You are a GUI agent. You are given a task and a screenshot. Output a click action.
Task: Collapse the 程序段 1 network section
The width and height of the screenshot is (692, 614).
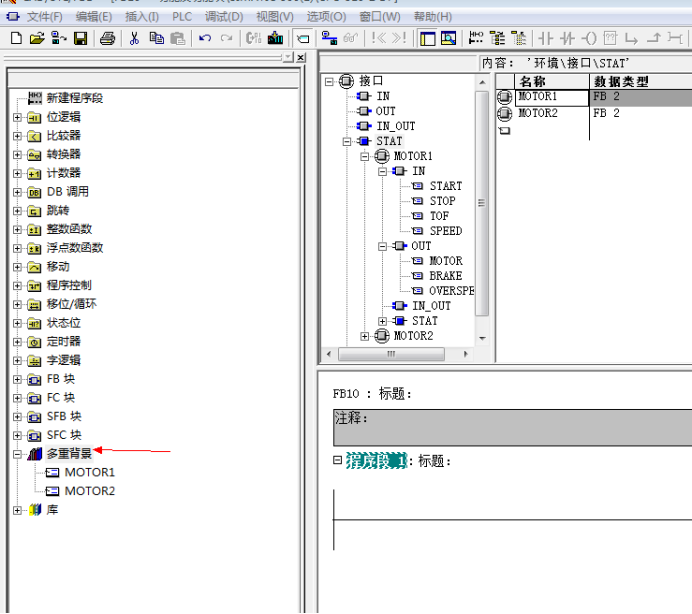(337, 460)
